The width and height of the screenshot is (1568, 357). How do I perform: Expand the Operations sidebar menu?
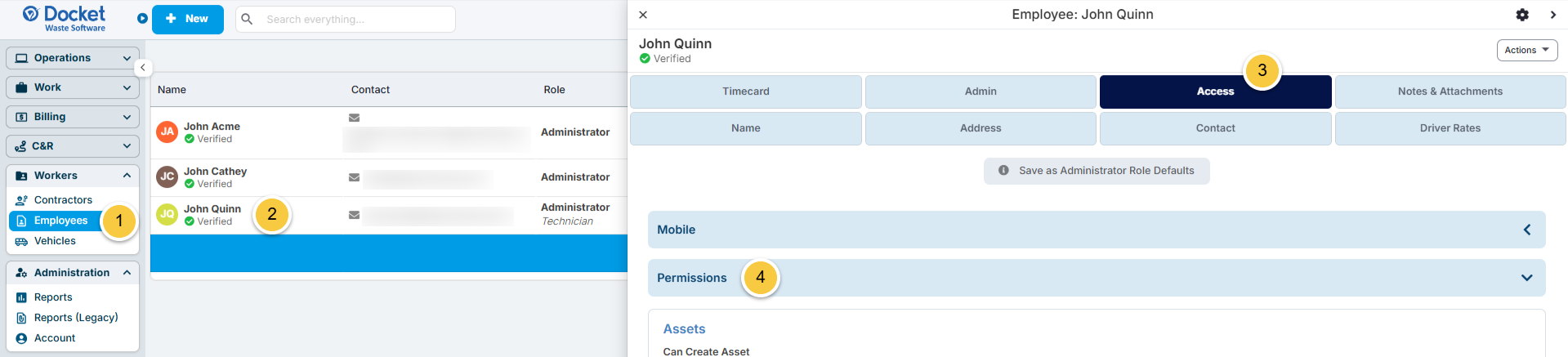point(73,58)
